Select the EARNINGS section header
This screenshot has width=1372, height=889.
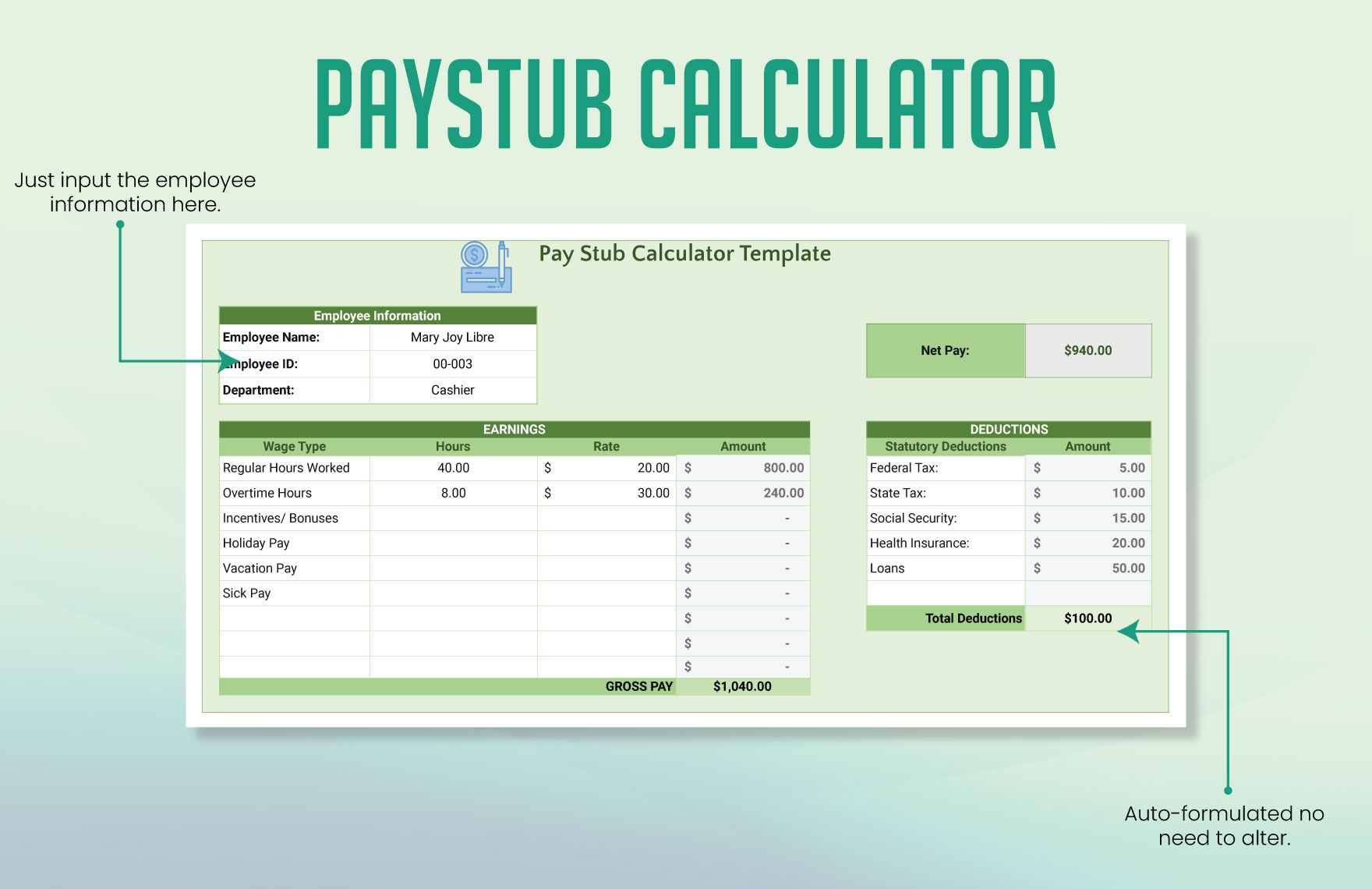click(514, 430)
